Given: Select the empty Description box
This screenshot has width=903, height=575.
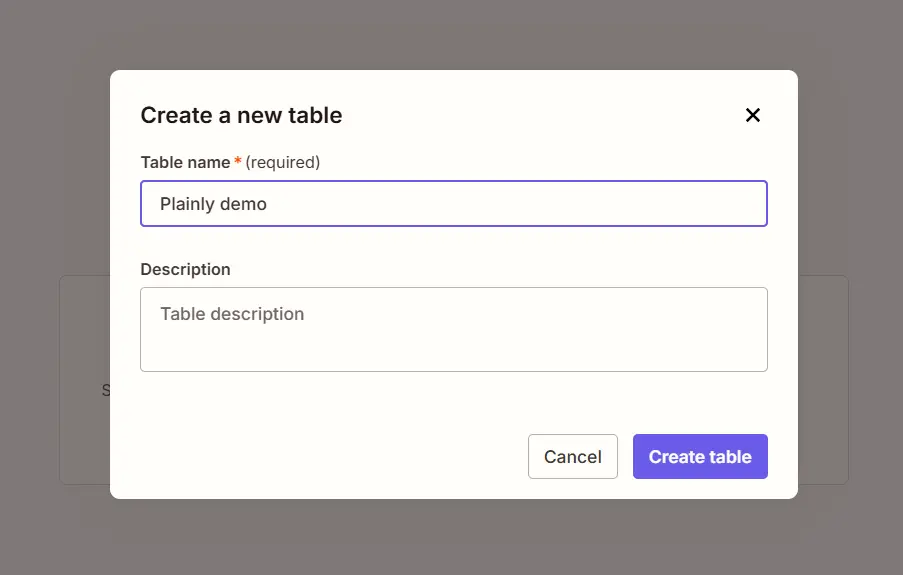Looking at the screenshot, I should coord(454,330).
